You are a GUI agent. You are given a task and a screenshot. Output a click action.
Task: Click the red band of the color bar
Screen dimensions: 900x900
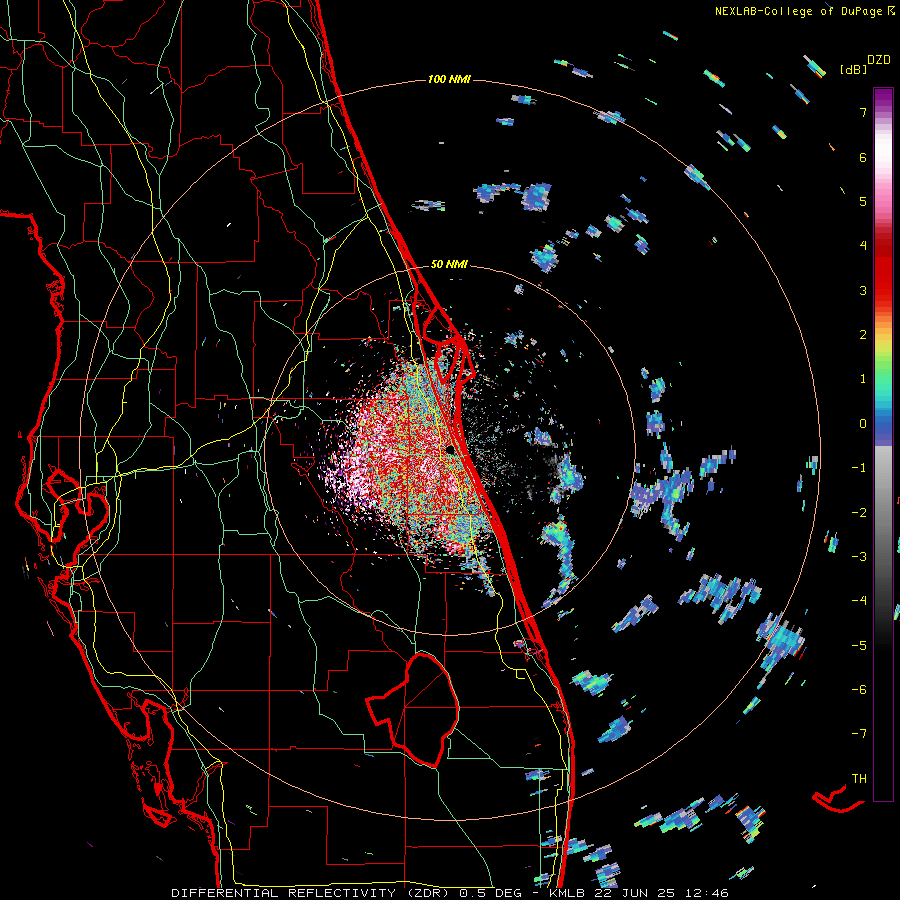883,270
